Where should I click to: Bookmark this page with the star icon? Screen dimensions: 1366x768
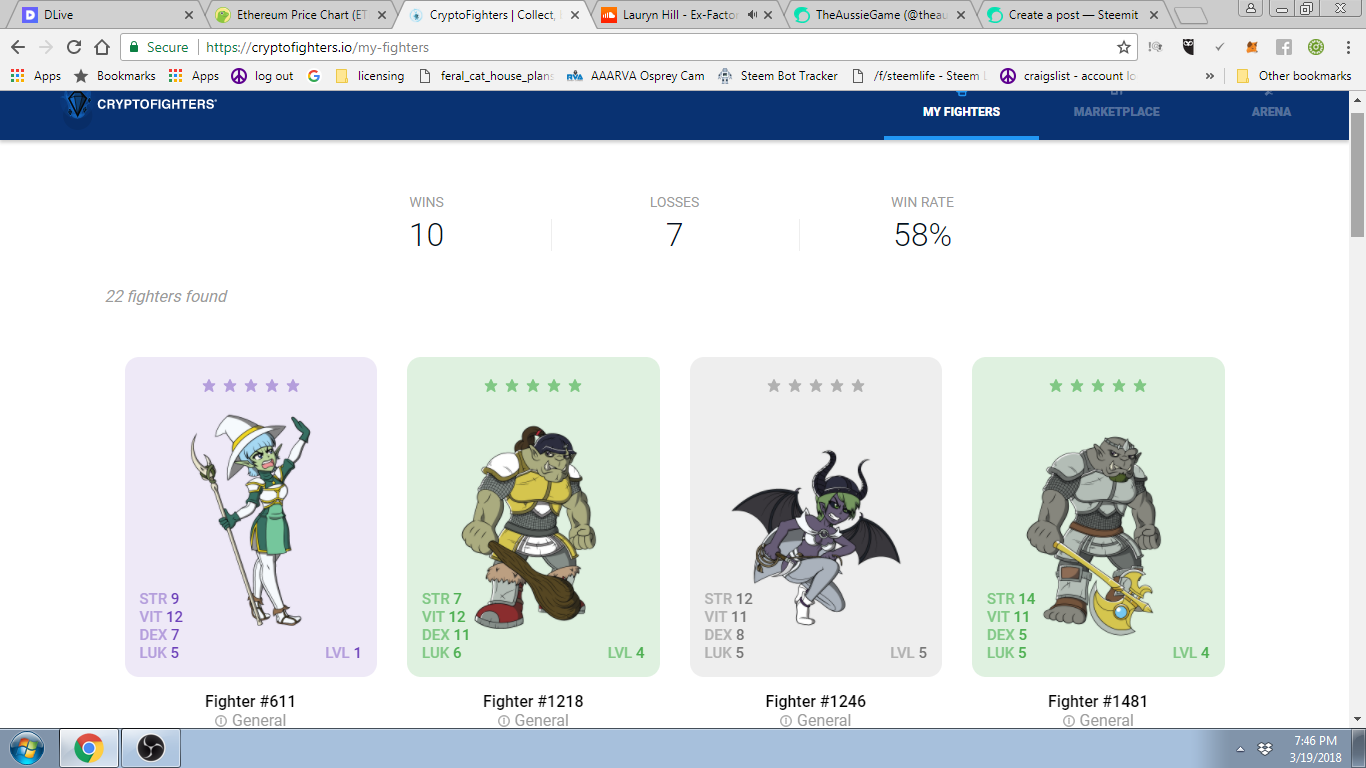(1124, 47)
